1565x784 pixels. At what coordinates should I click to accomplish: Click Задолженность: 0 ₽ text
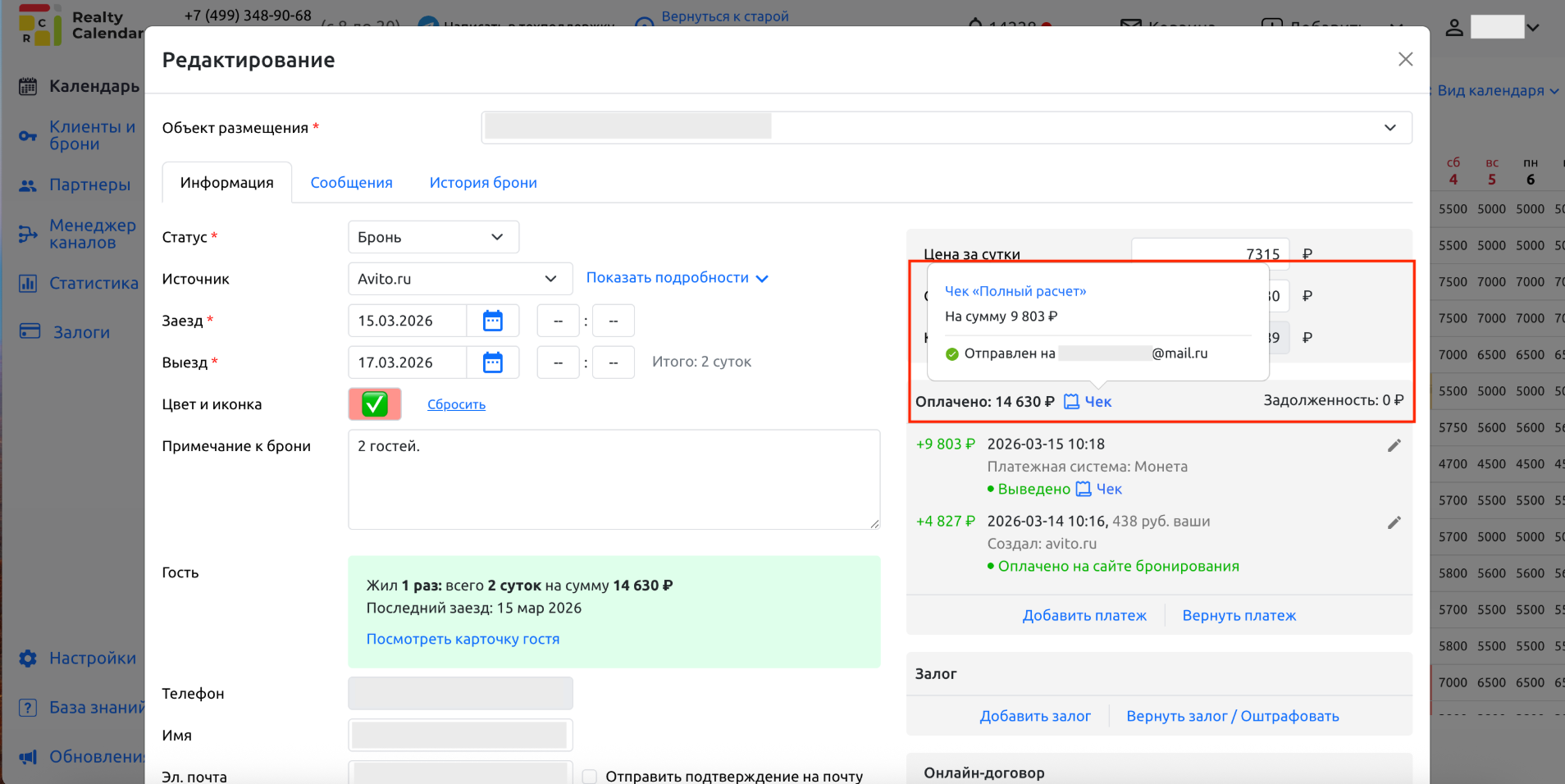(1334, 400)
